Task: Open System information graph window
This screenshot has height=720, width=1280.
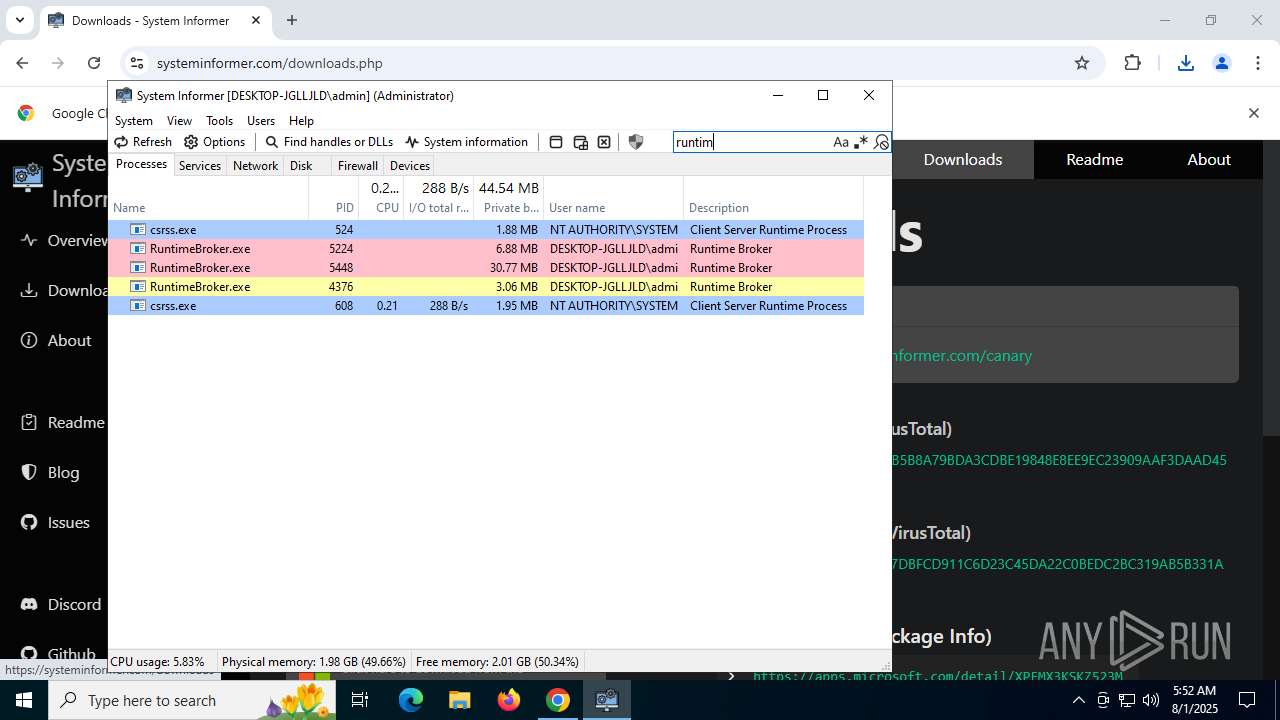Action: point(466,142)
